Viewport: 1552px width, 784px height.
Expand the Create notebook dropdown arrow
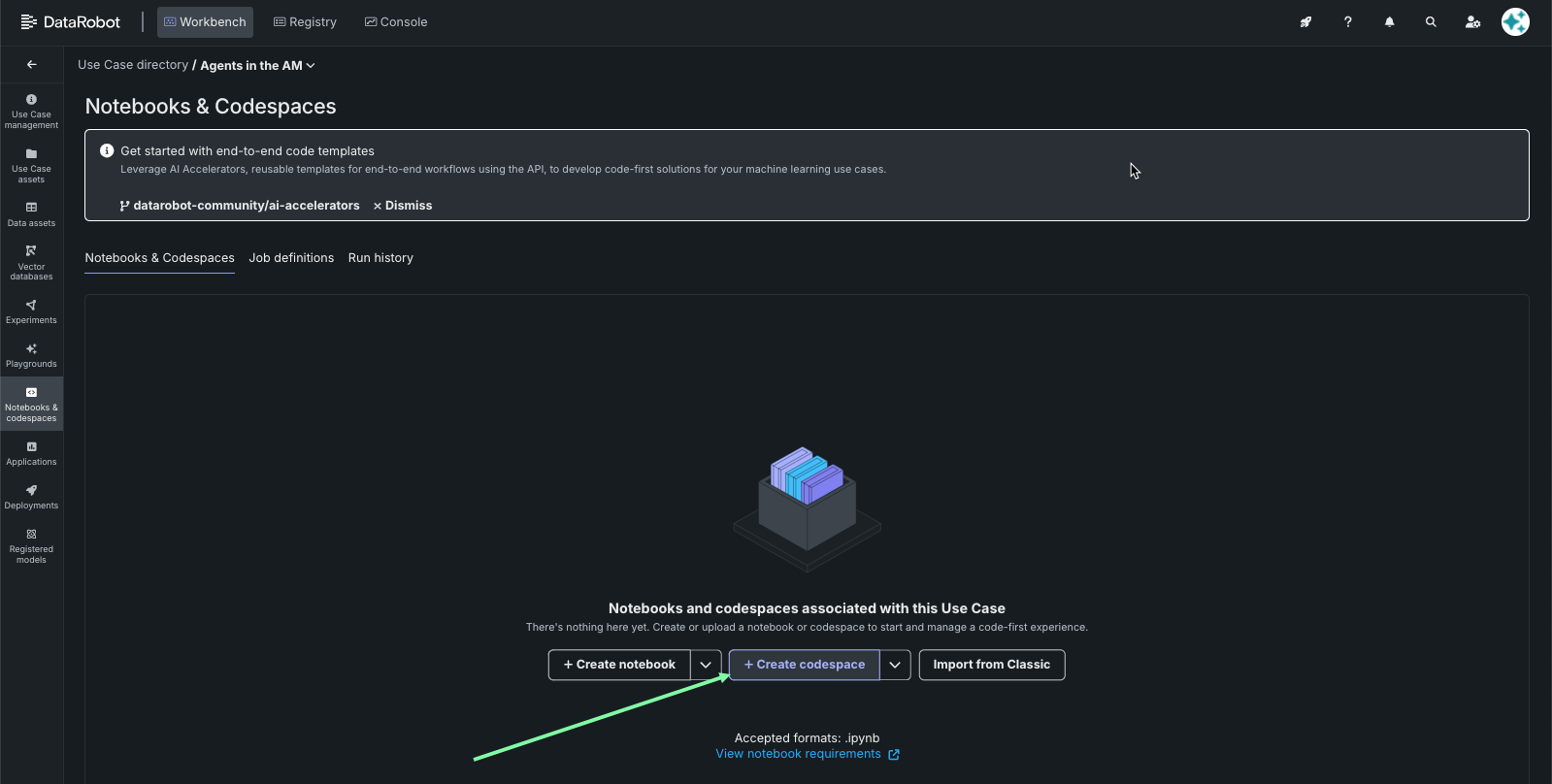click(x=706, y=665)
